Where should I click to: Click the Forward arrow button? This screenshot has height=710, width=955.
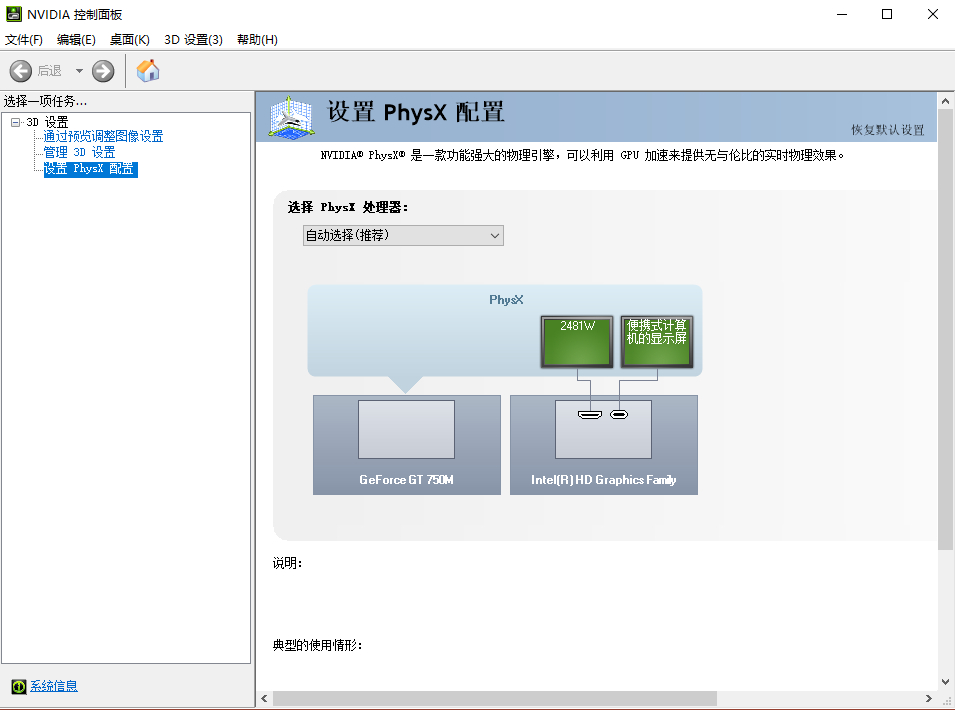103,71
